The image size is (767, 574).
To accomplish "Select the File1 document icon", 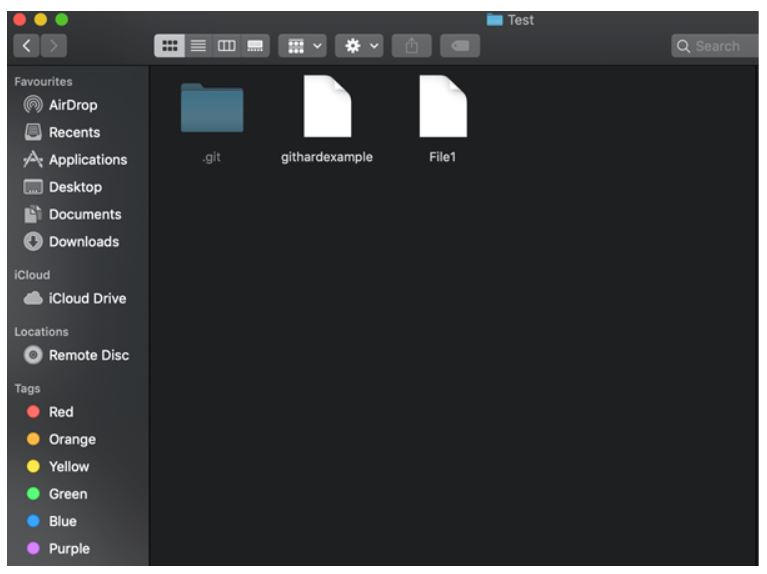I will pos(443,106).
